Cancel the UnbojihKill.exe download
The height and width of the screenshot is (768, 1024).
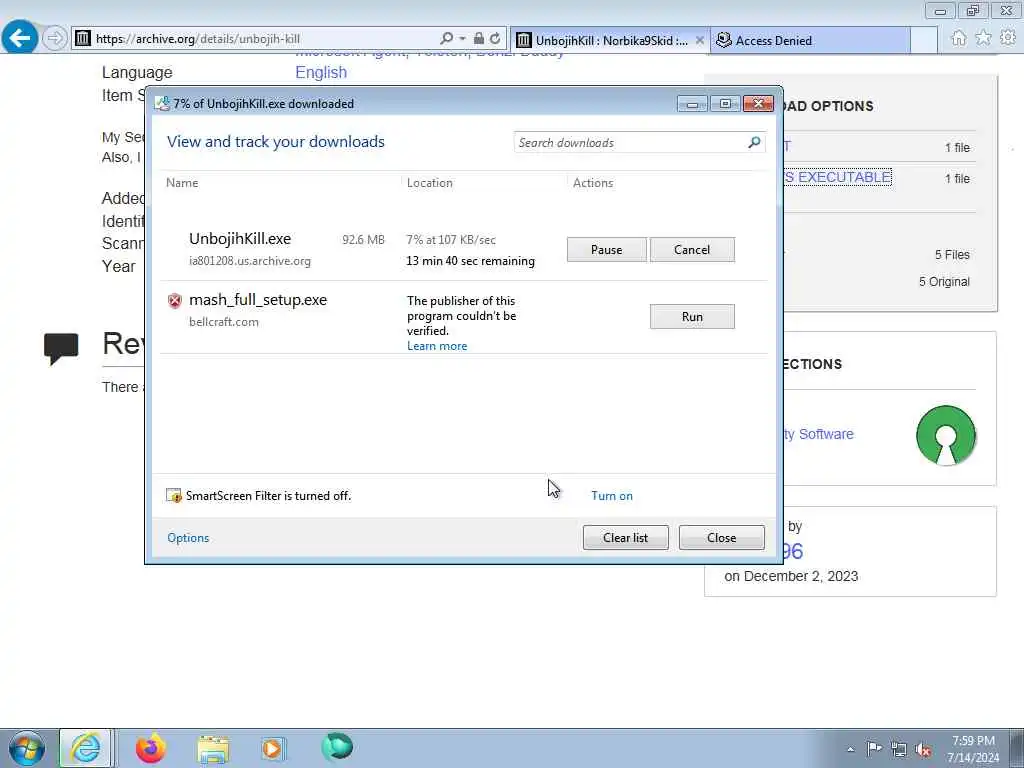692,249
